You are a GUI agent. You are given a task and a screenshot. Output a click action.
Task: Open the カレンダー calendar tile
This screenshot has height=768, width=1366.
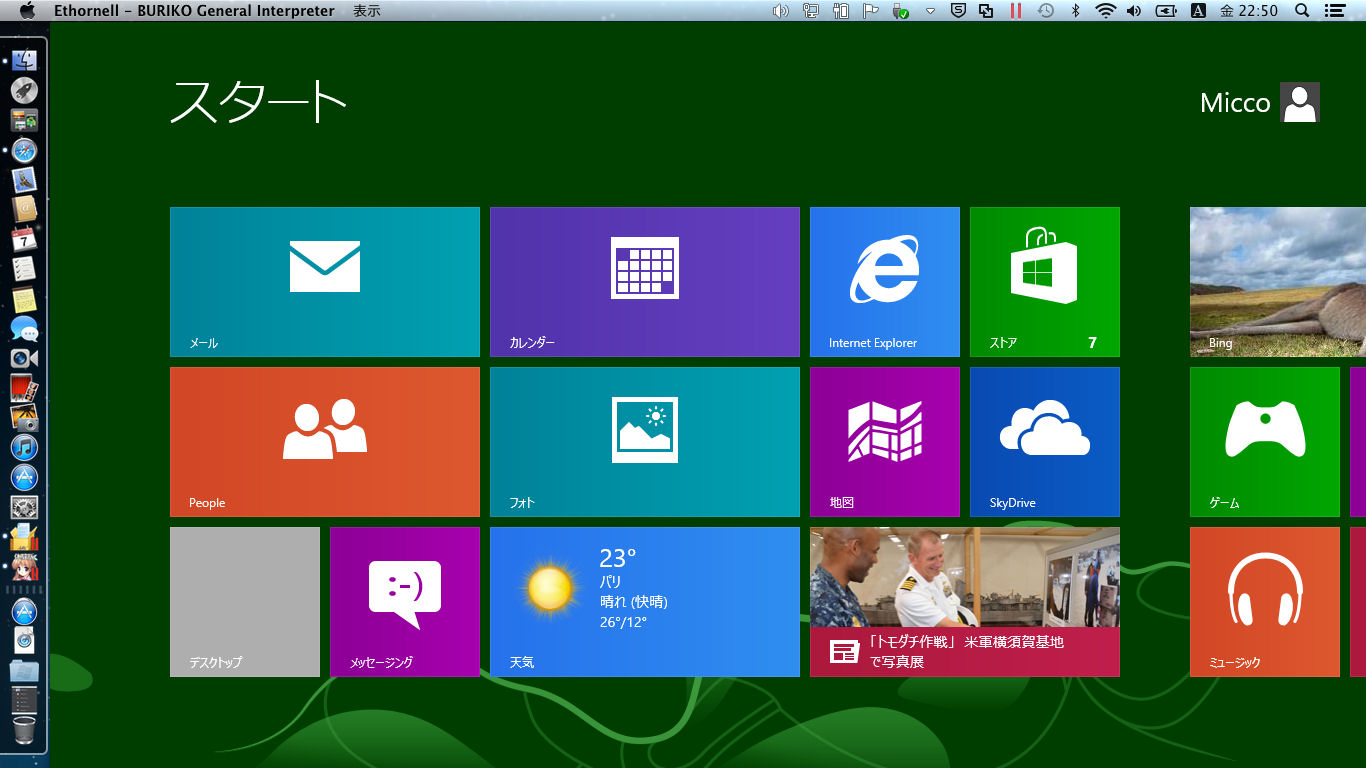645,282
